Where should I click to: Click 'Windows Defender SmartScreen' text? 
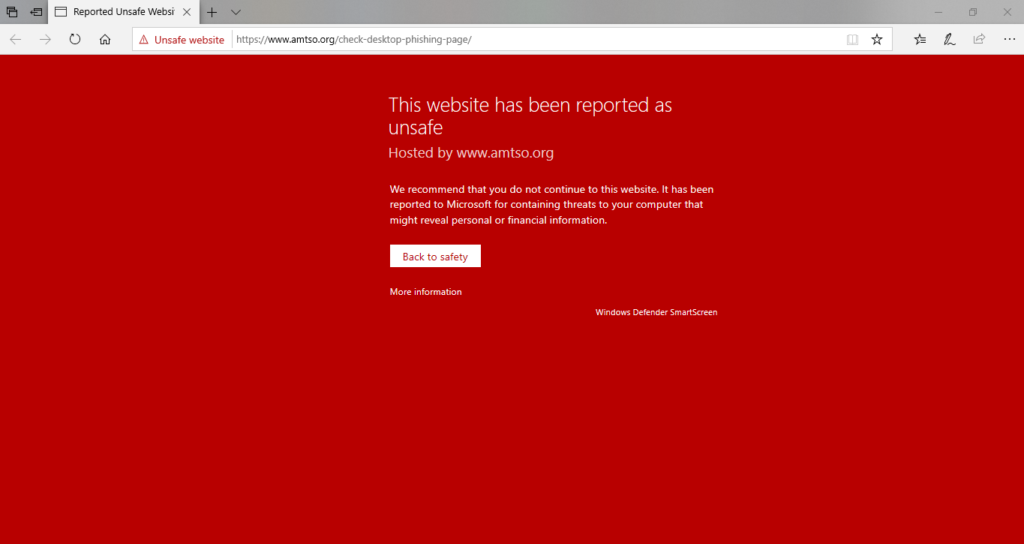pyautogui.click(x=656, y=312)
